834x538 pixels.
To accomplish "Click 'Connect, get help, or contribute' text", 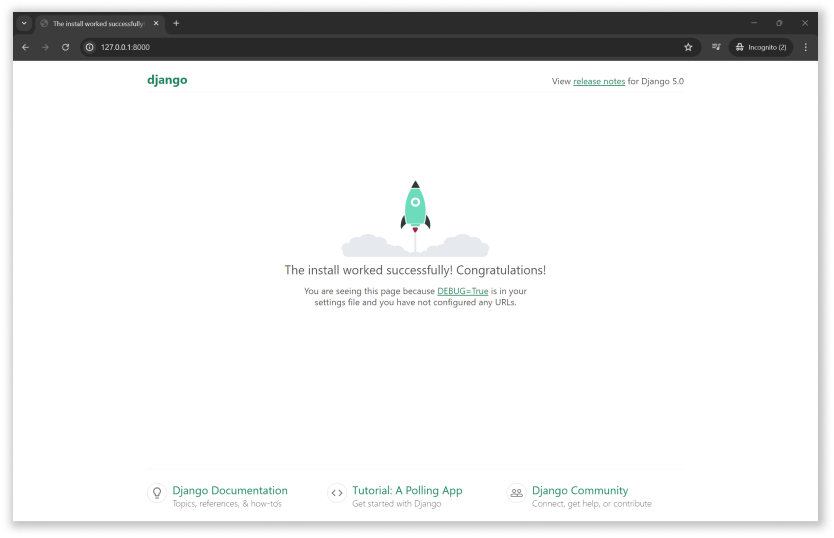I will click(x=591, y=504).
